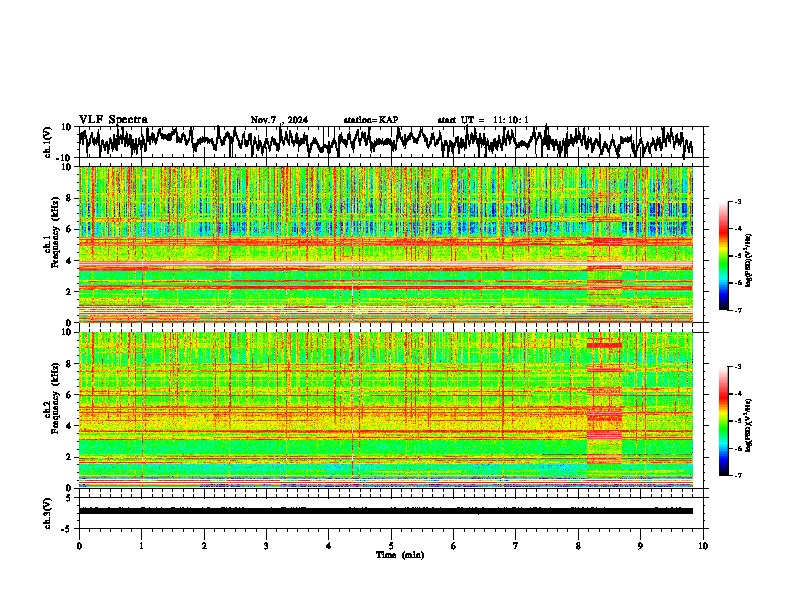792x612 pixels.
Task: Click the "Time (min)" axis label
Action: [400, 555]
